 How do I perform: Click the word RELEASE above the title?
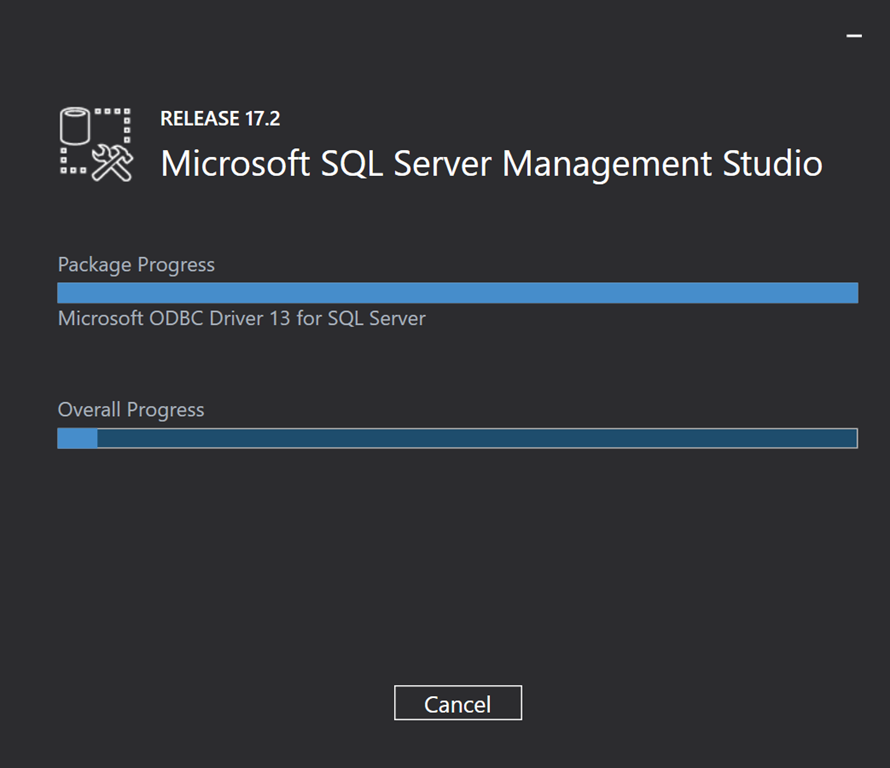click(200, 119)
